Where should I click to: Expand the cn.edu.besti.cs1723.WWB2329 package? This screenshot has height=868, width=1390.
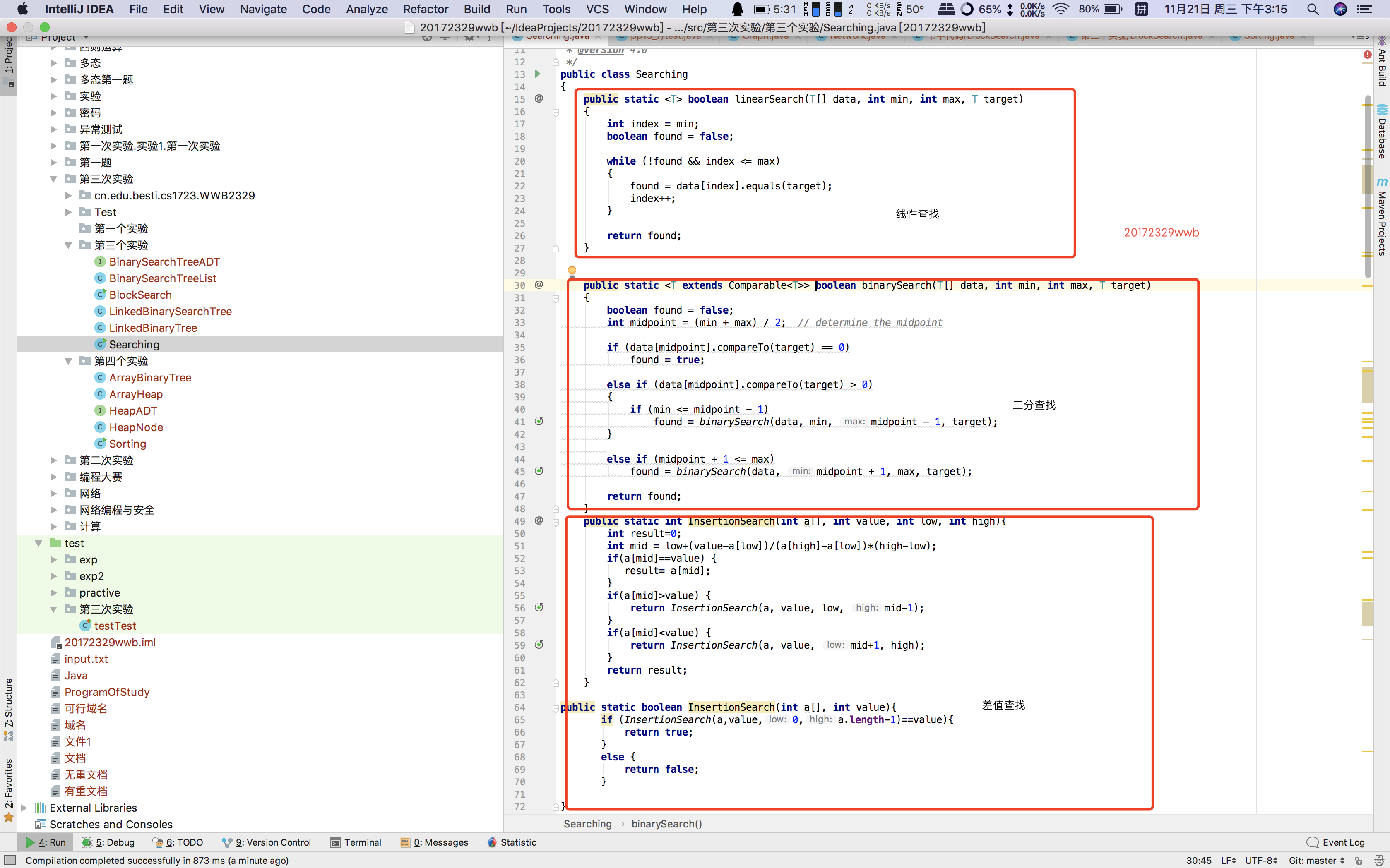(x=68, y=196)
